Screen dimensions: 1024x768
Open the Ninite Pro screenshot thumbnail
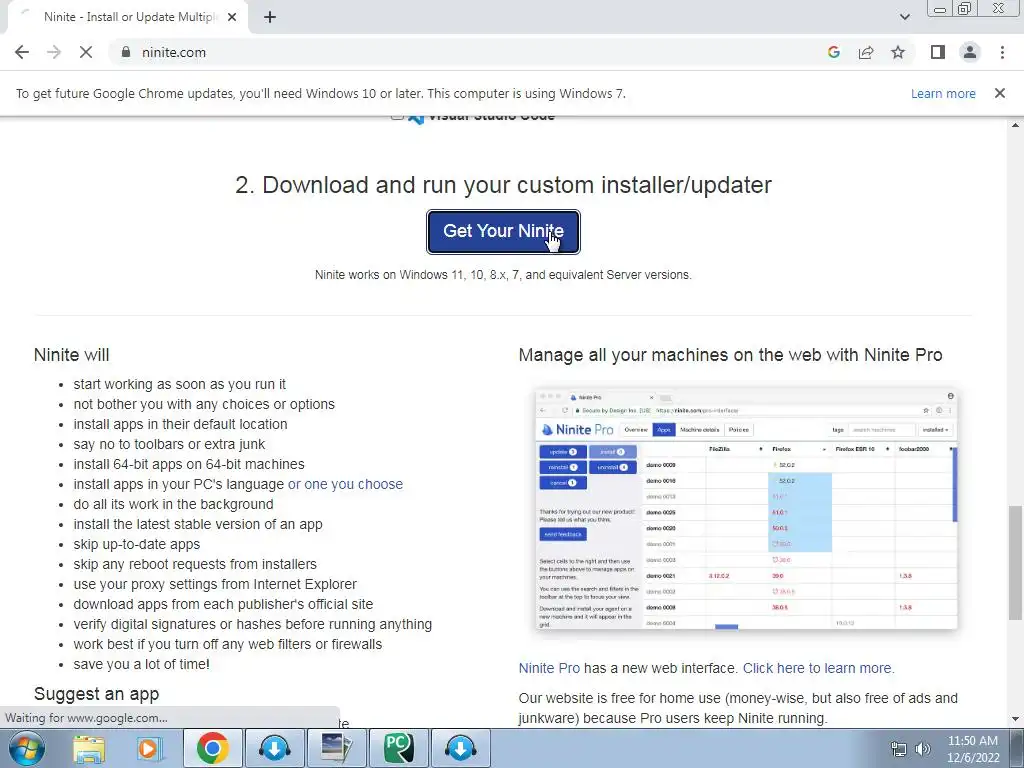click(746, 509)
